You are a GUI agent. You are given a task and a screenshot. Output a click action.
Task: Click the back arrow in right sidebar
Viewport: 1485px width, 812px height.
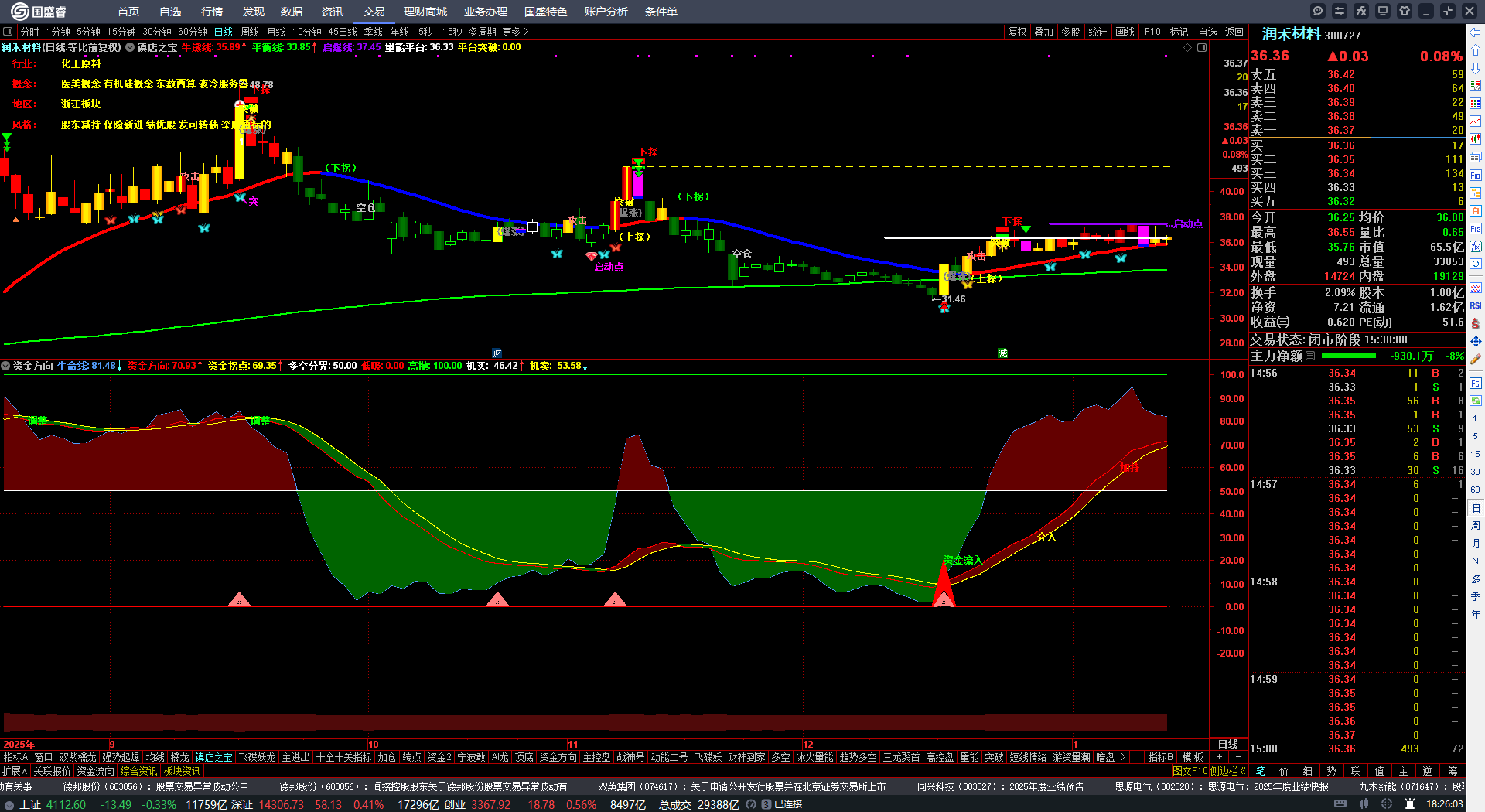point(1476,32)
